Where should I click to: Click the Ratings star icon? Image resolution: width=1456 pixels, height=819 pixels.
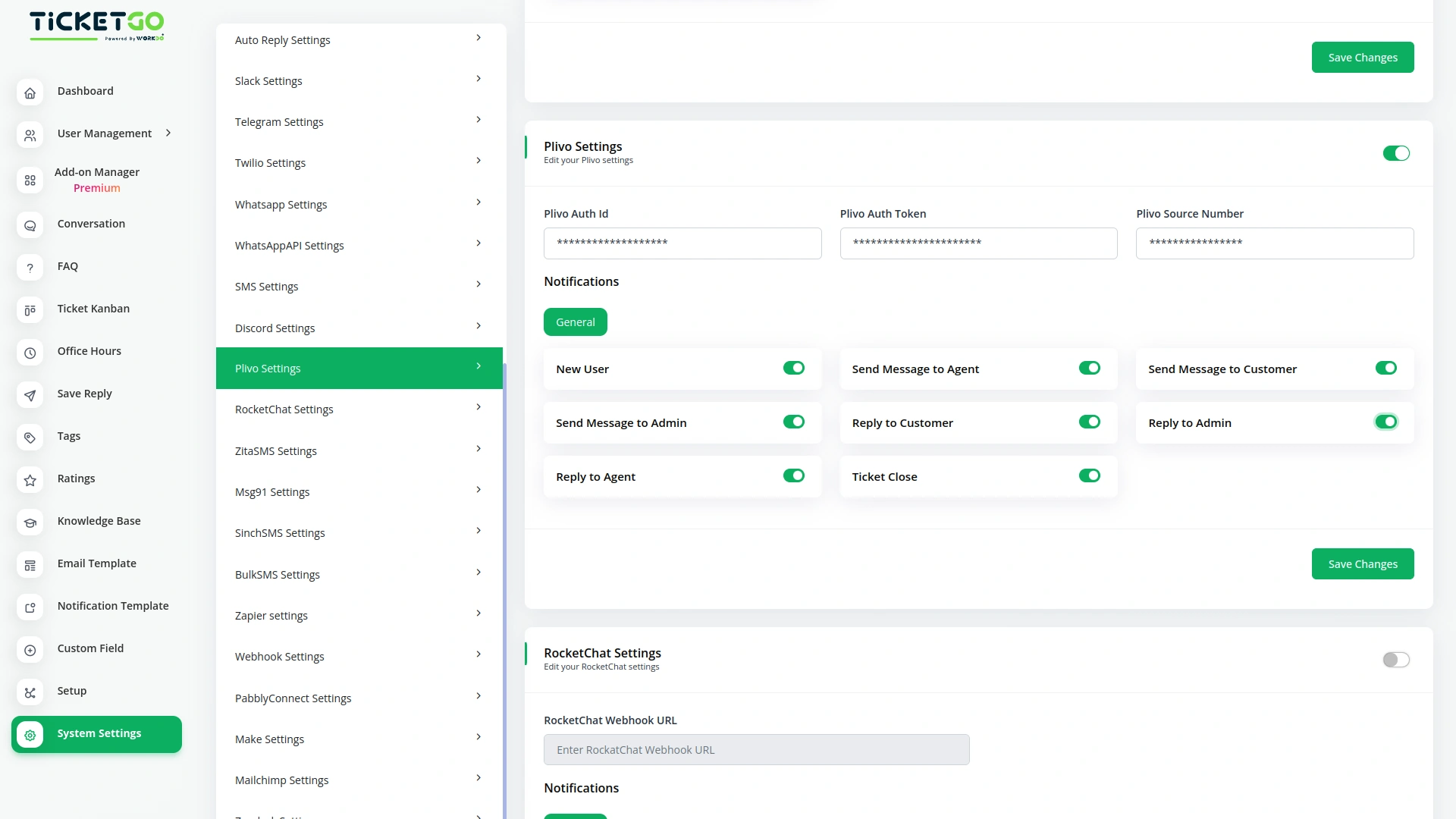point(30,480)
